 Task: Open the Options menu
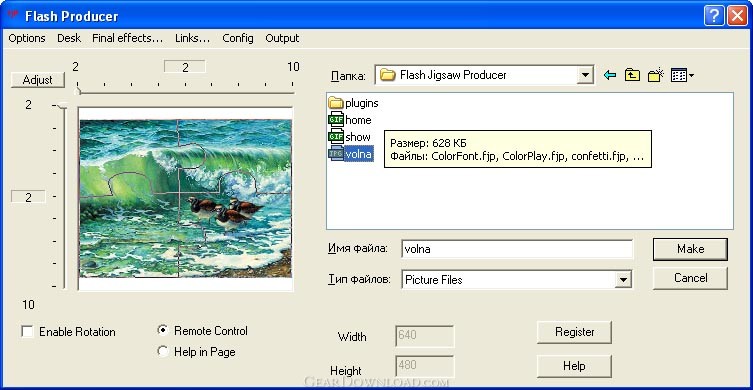click(x=27, y=38)
